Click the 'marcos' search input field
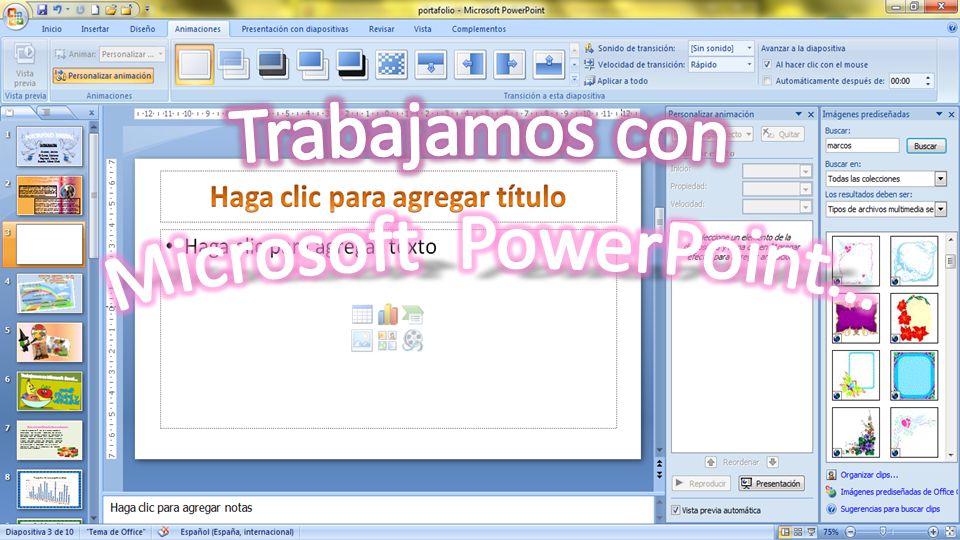The height and width of the screenshot is (540, 960). (x=862, y=146)
